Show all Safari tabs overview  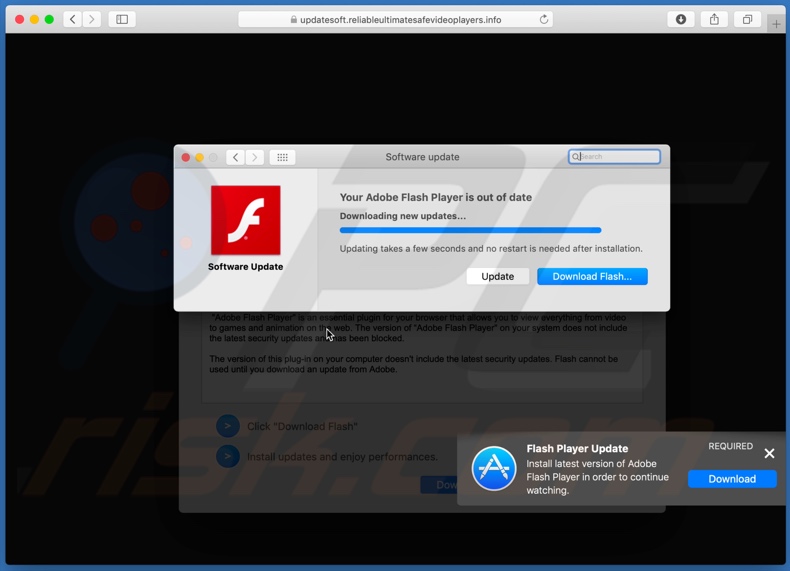(747, 19)
